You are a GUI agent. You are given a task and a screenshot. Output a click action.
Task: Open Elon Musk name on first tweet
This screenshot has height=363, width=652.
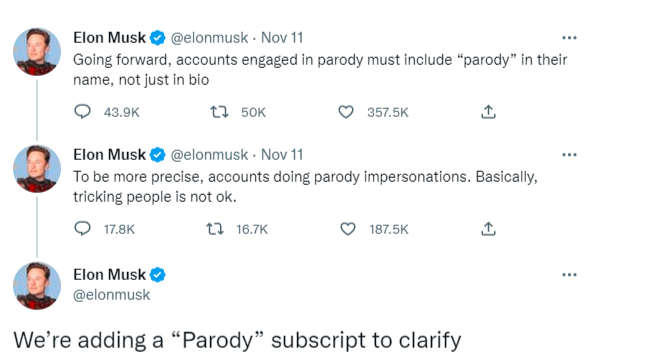coord(110,37)
